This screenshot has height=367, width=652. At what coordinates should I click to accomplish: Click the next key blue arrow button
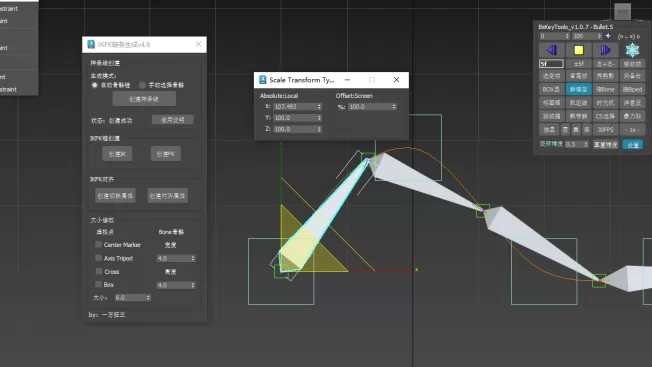(x=605, y=50)
